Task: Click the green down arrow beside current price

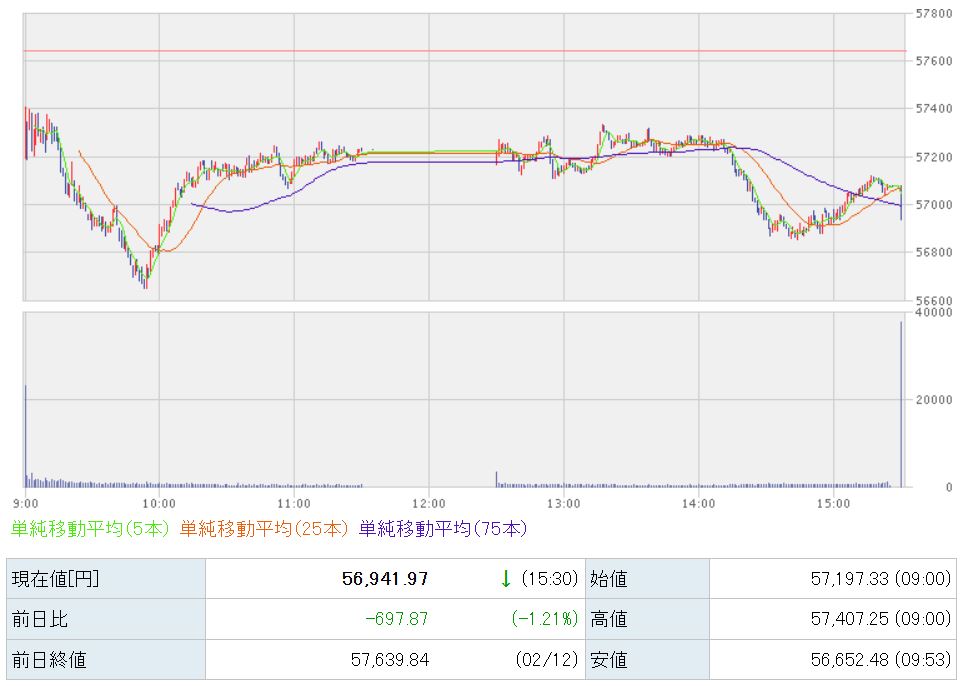Action: (506, 579)
